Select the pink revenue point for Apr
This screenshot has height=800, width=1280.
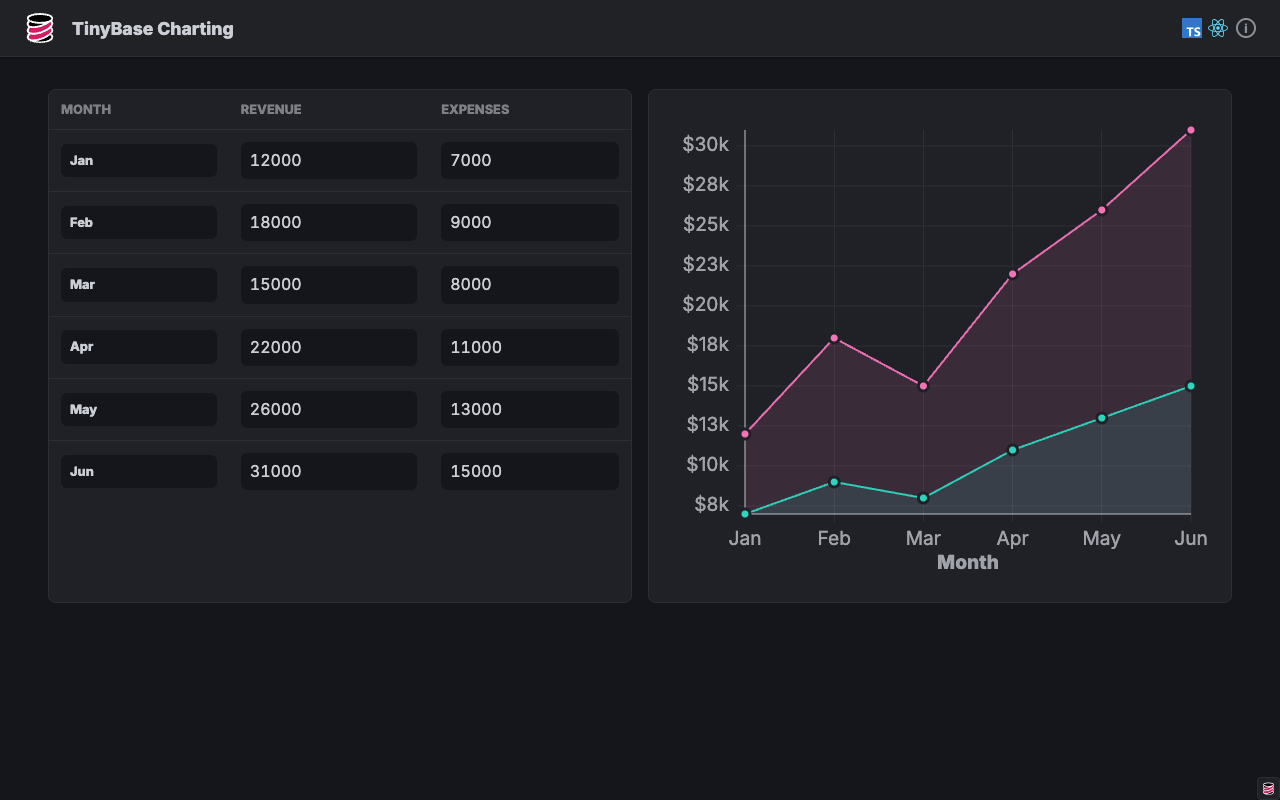click(1013, 274)
